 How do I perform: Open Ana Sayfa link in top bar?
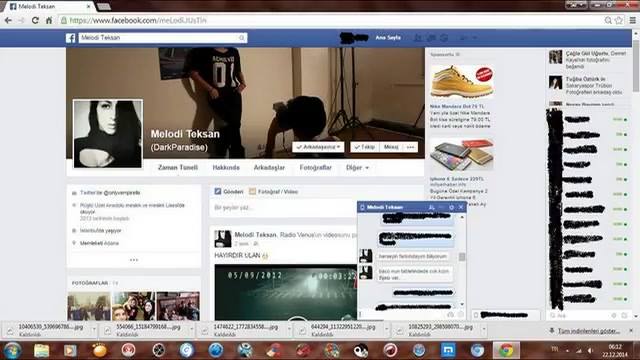pyautogui.click(x=388, y=38)
